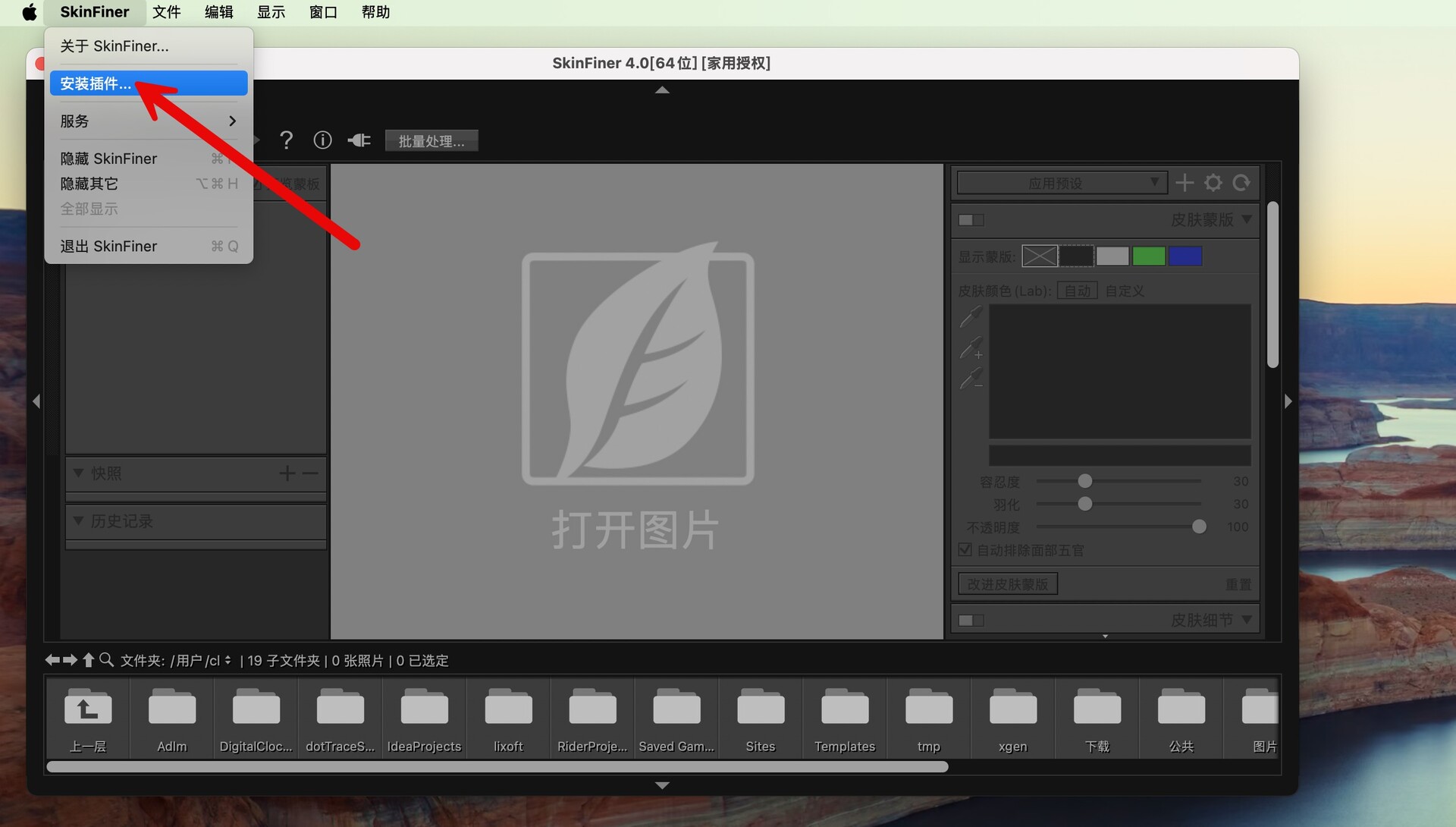The image size is (1456, 827).
Task: Click the 重置 button in skin mask
Action: 1238,584
